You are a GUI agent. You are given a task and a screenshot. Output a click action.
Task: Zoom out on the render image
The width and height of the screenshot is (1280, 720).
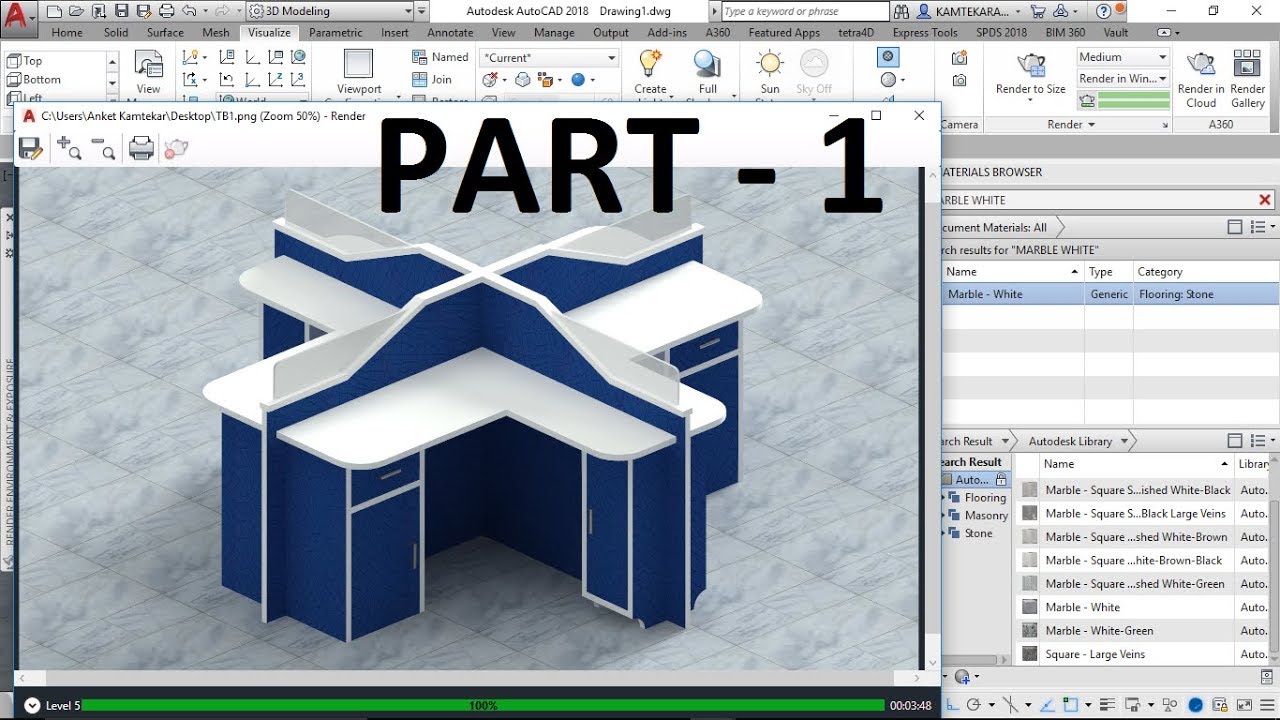point(103,148)
